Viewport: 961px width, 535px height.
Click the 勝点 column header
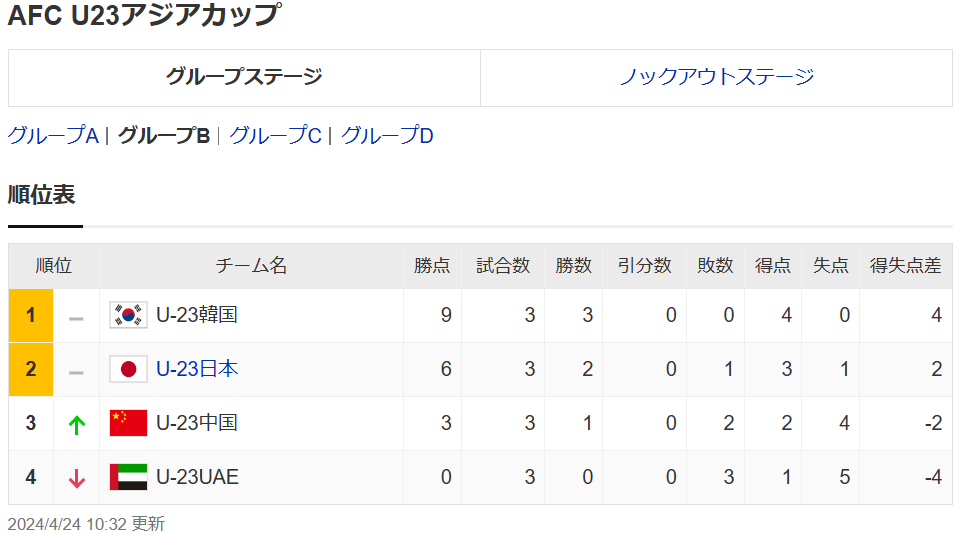click(x=432, y=266)
